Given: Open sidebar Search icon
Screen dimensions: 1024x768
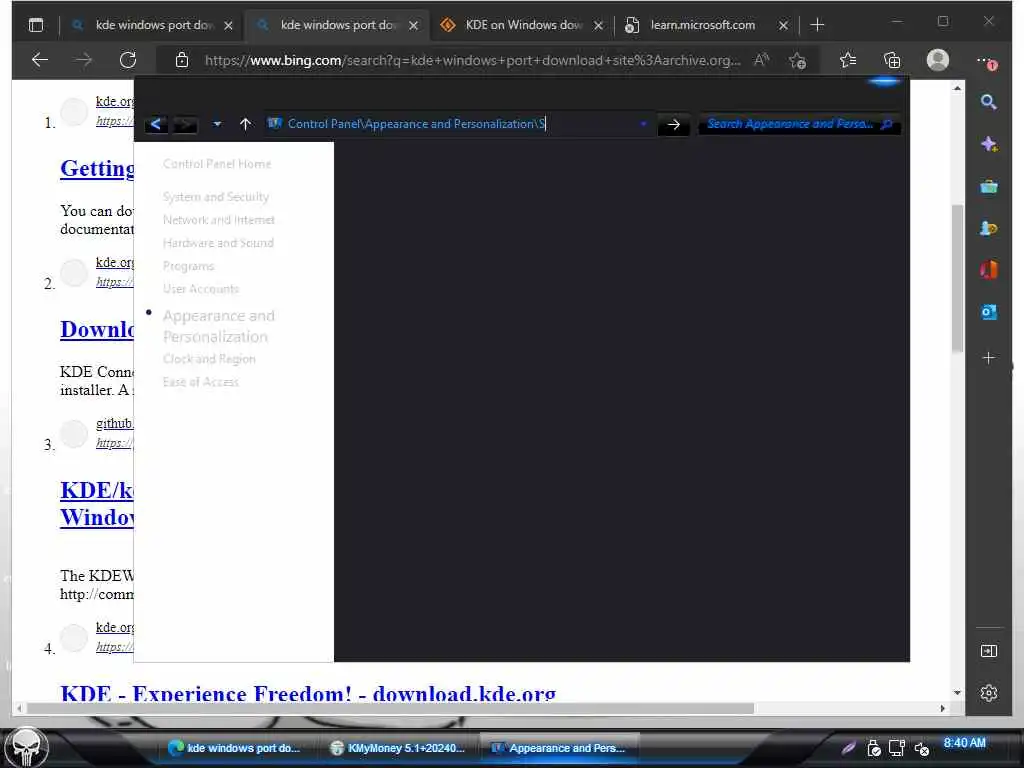Looking at the screenshot, I should pos(988,102).
